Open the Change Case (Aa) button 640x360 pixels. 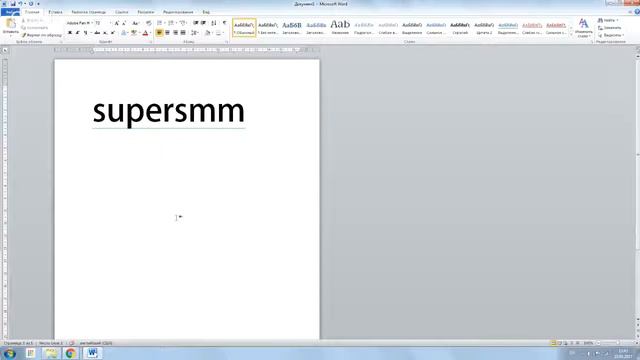click(x=135, y=23)
